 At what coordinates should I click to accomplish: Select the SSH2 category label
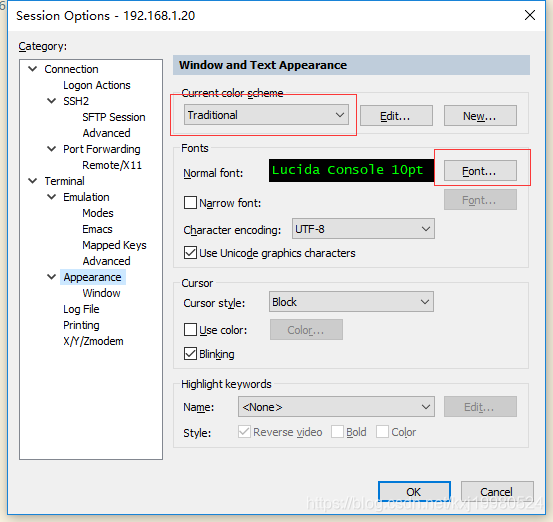click(76, 101)
